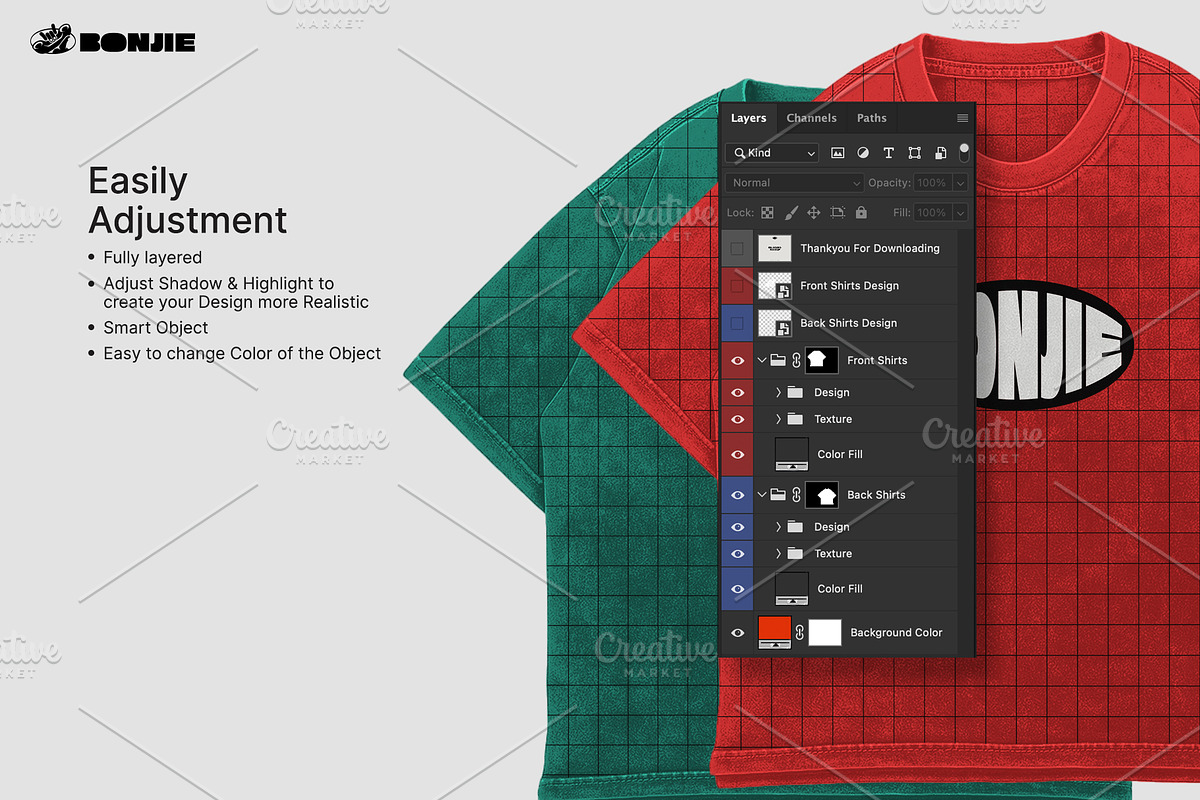Select the Front Shirts group name

click(877, 360)
